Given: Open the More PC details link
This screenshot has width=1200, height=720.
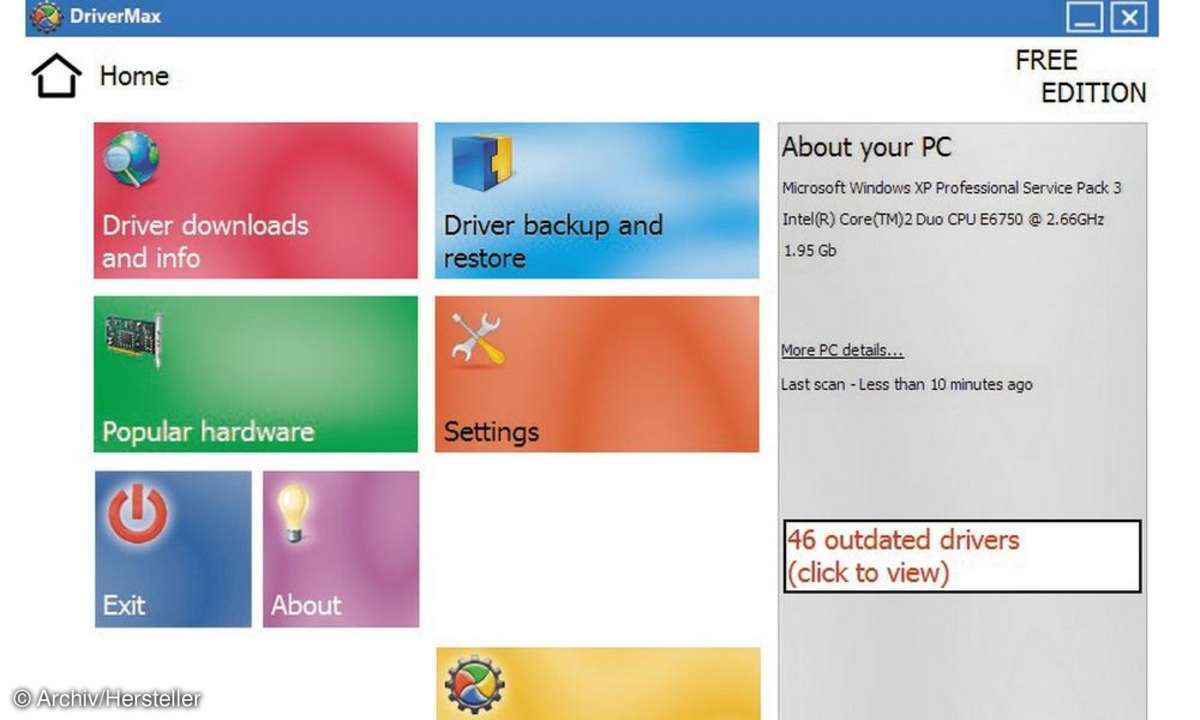Looking at the screenshot, I should point(842,351).
